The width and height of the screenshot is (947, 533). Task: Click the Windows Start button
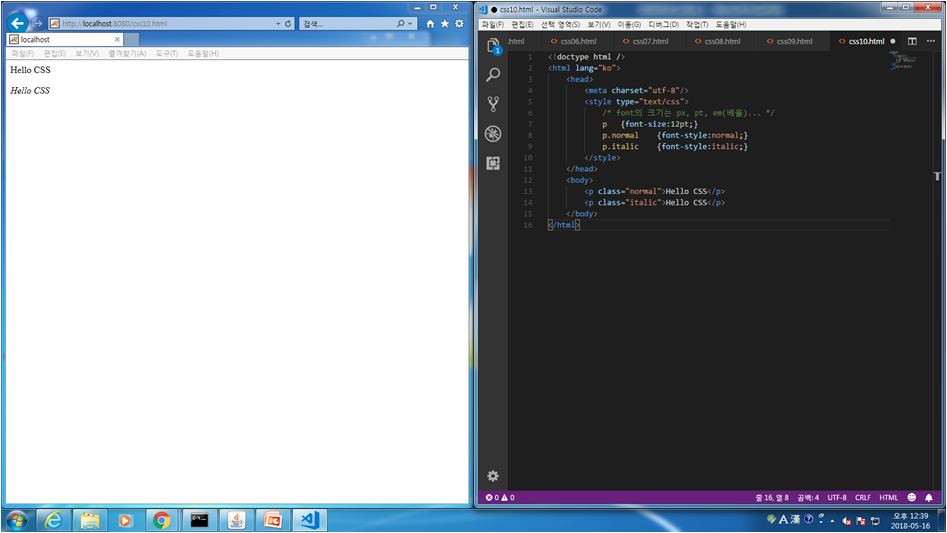(x=17, y=520)
